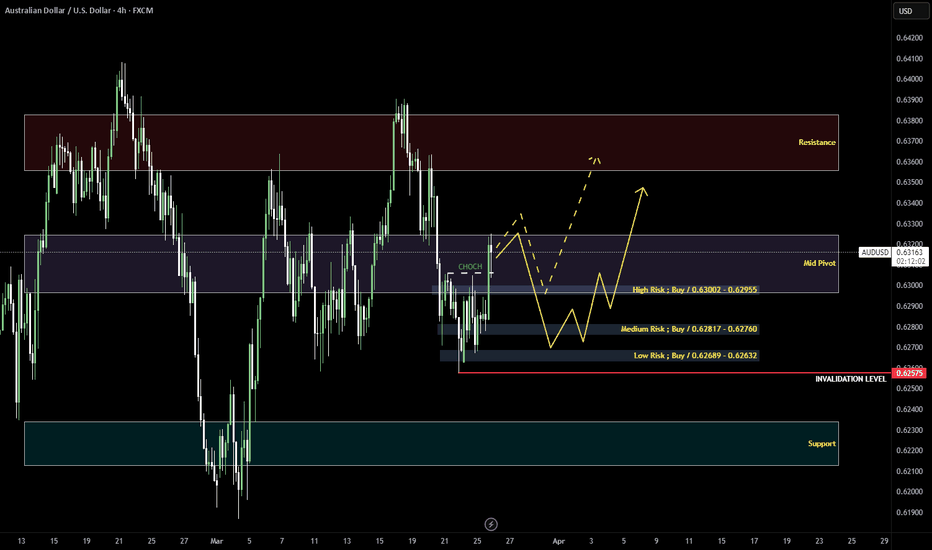Click the CHOCH annotation label
This screenshot has height=550, width=932.
pos(470,266)
